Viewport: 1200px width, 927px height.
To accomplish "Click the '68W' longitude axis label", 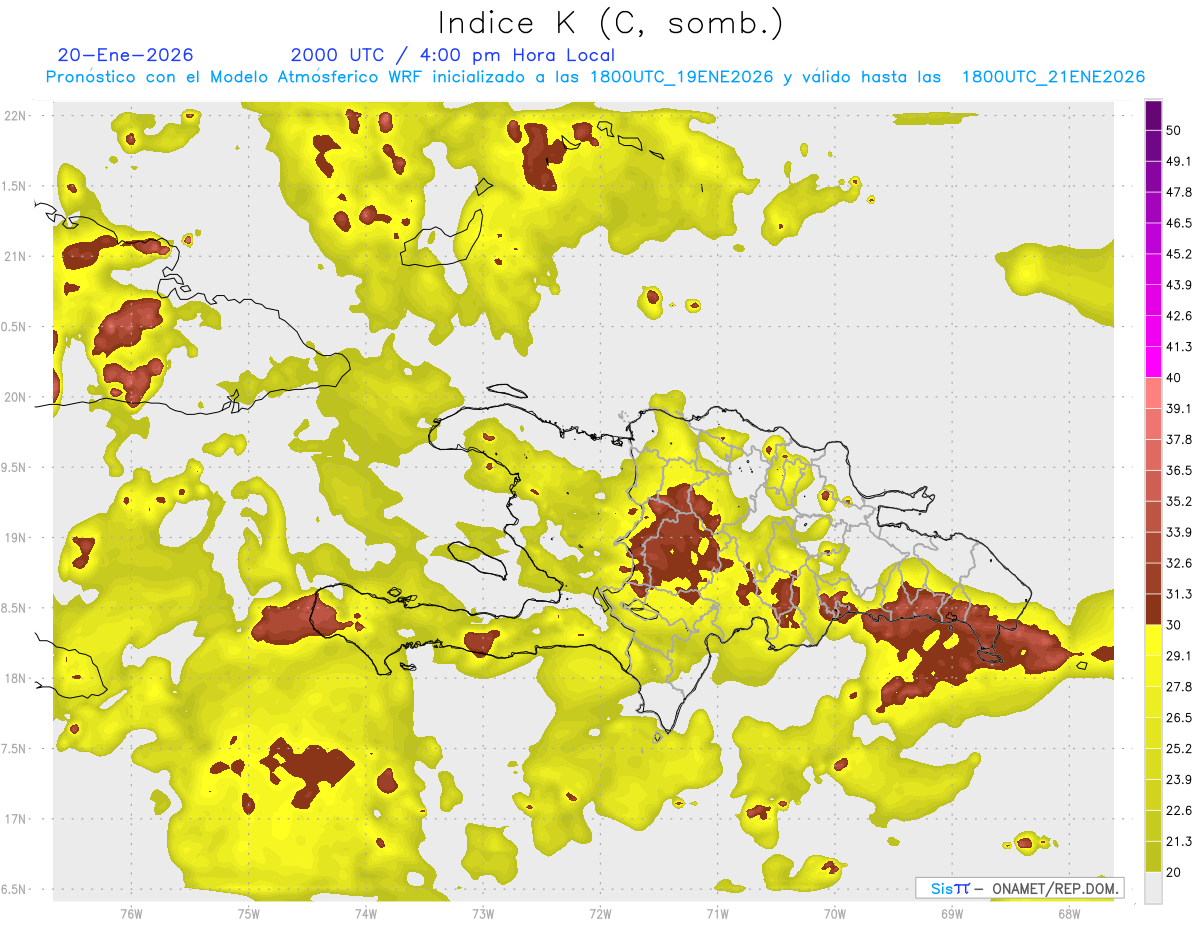I will pyautogui.click(x=1068, y=914).
